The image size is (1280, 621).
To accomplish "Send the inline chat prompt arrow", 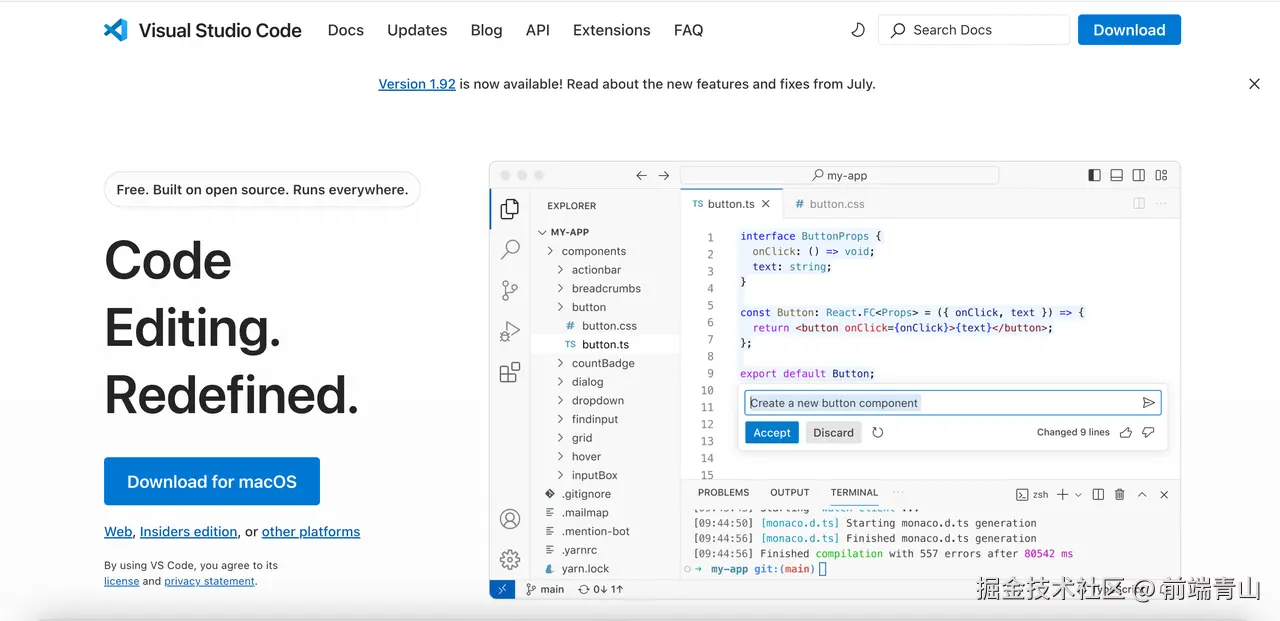I will pos(1149,403).
